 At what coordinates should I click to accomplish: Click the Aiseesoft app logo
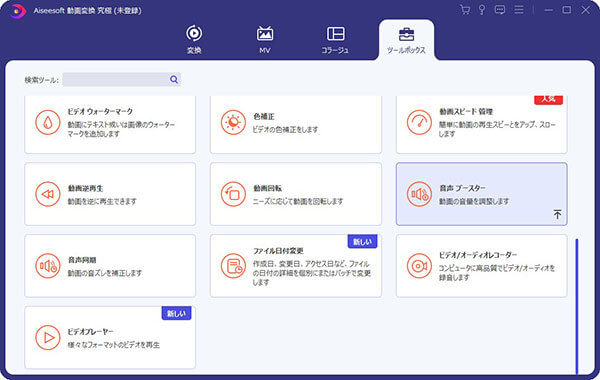click(17, 11)
